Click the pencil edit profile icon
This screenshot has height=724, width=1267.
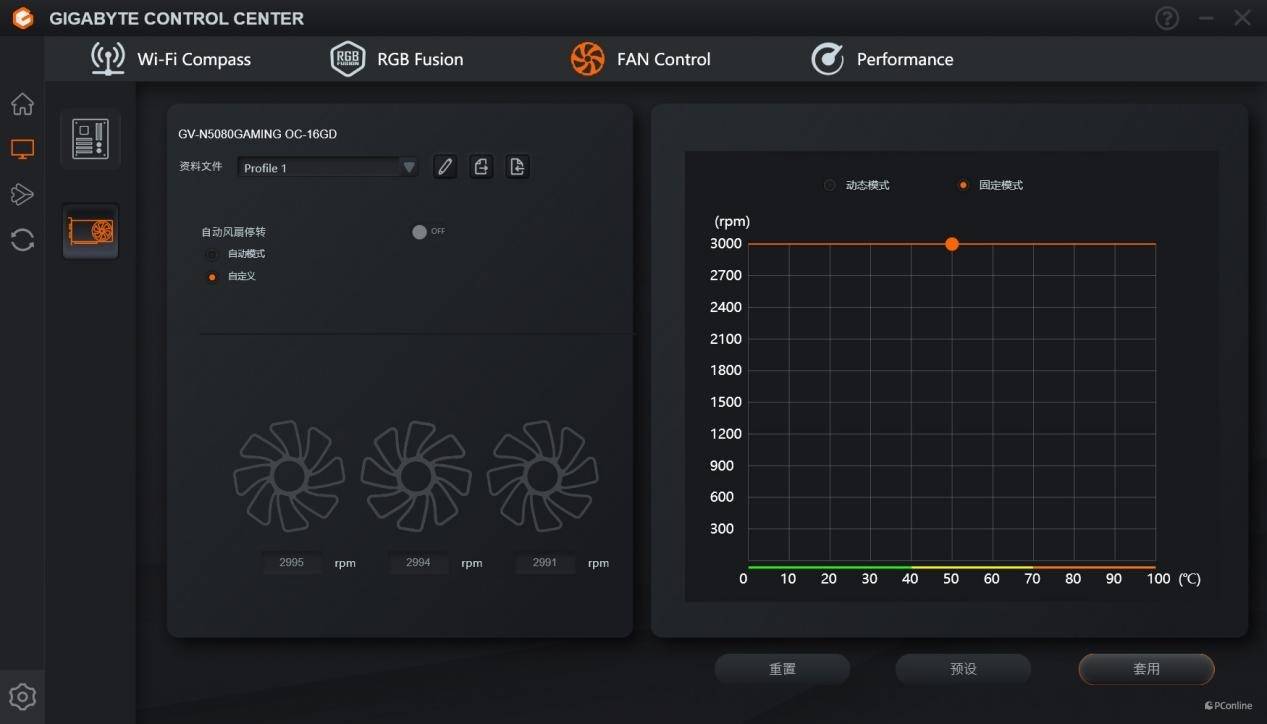[x=445, y=167]
